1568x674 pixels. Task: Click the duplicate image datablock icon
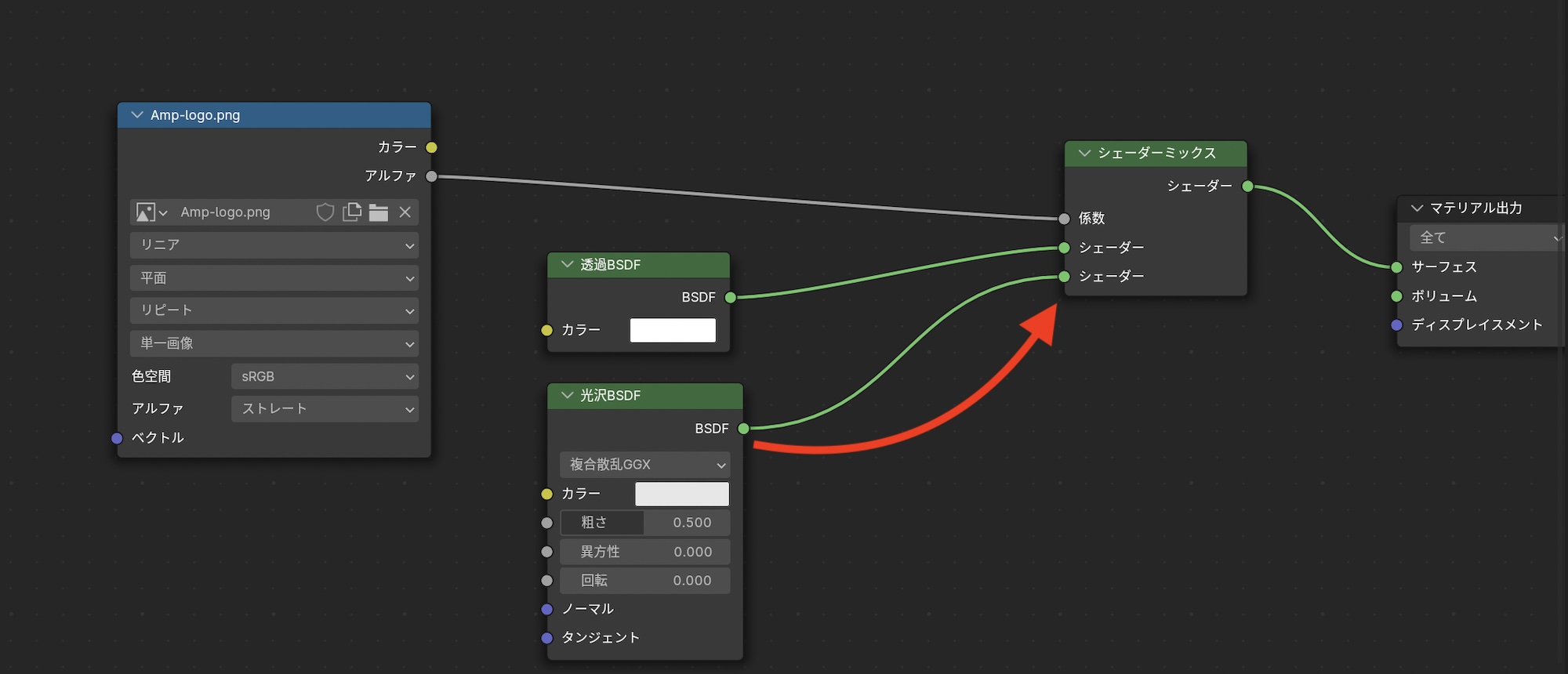point(352,212)
